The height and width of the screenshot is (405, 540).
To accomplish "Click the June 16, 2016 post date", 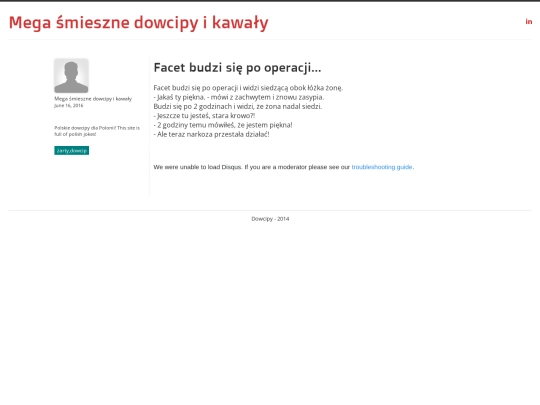I will [x=69, y=105].
